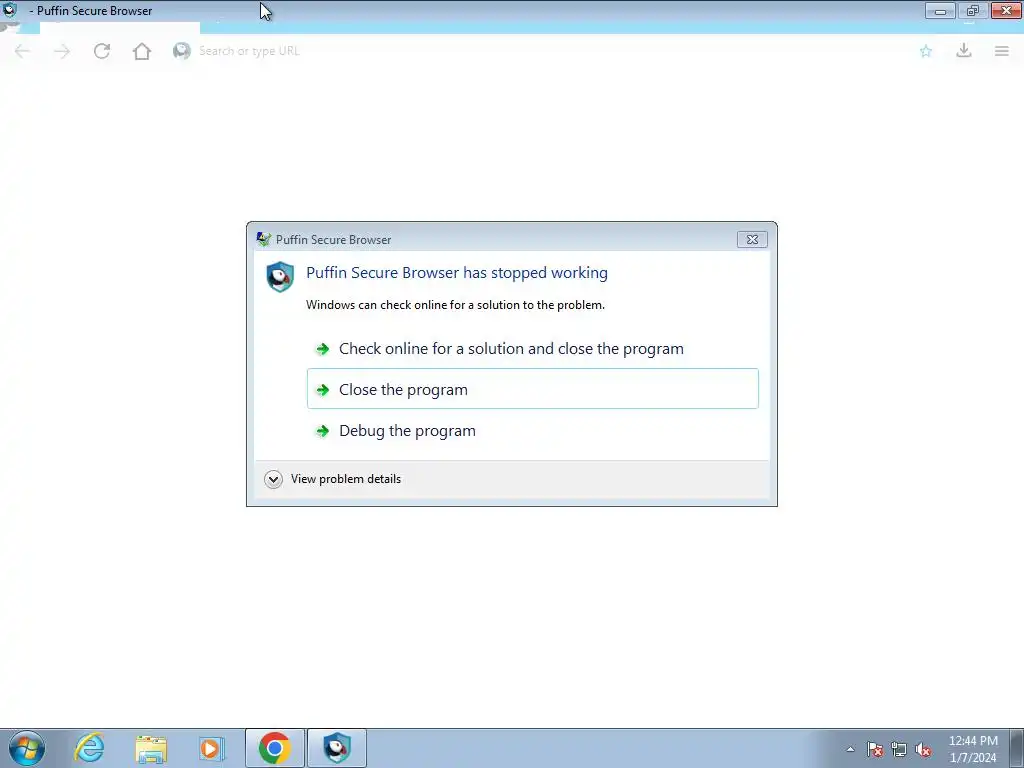
Task: Bookmark the page with the star icon
Action: tap(925, 51)
